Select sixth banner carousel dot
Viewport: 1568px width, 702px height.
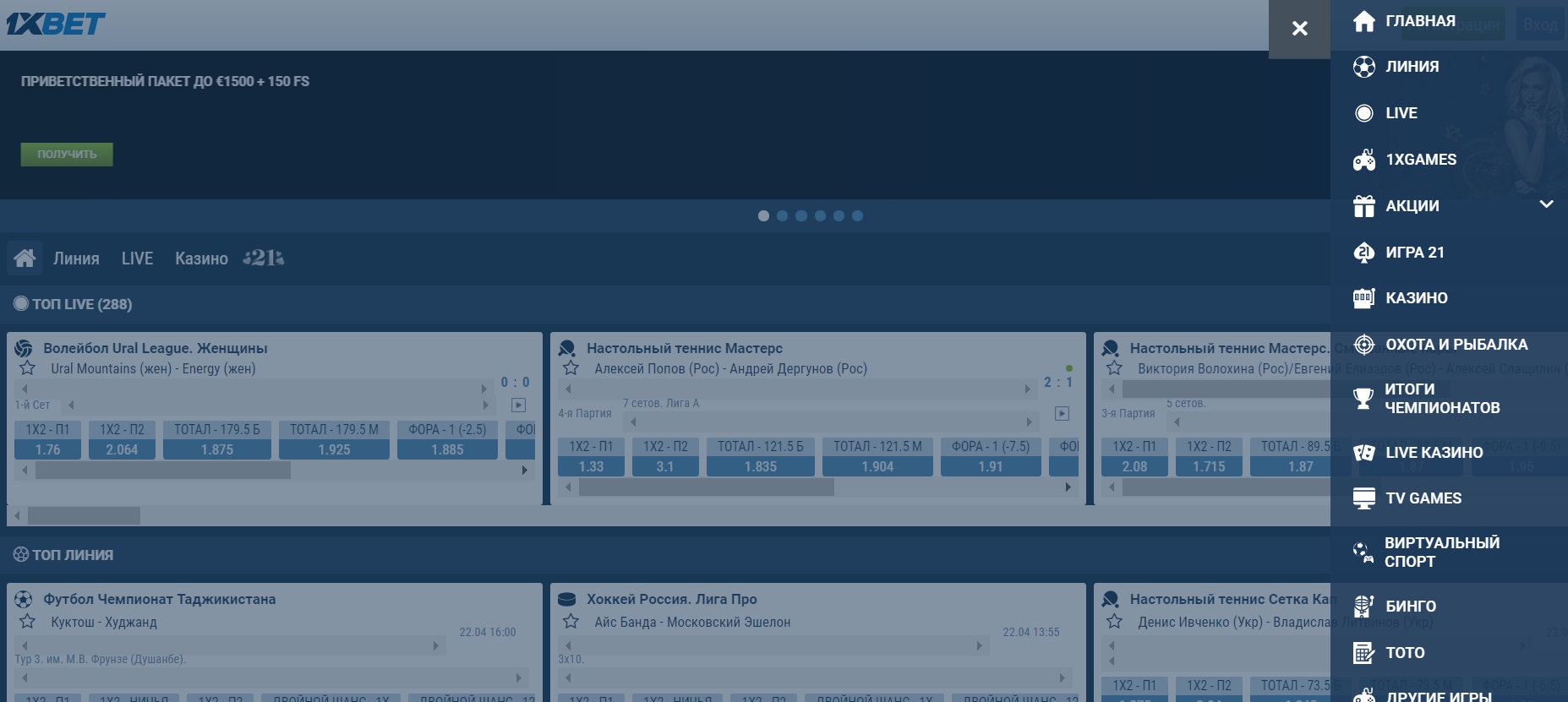857,216
